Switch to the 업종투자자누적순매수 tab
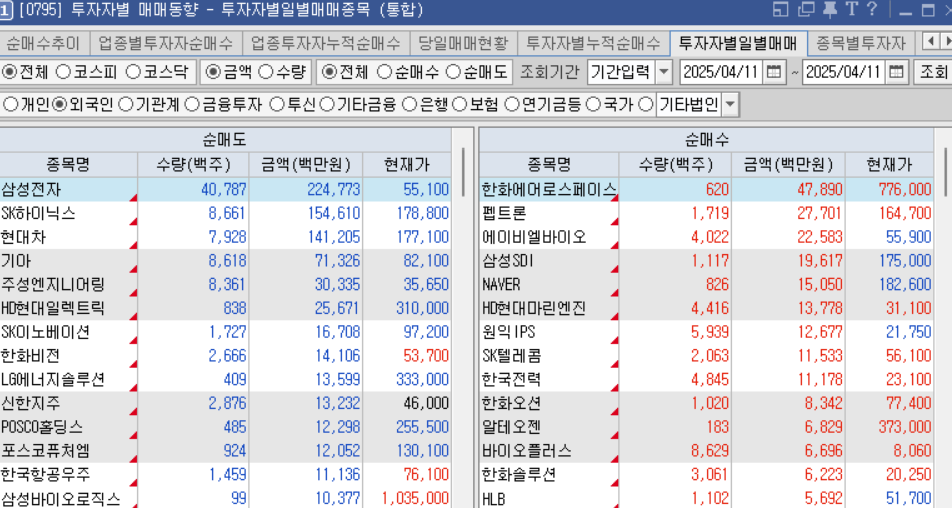The width and height of the screenshot is (952, 508). tap(325, 43)
